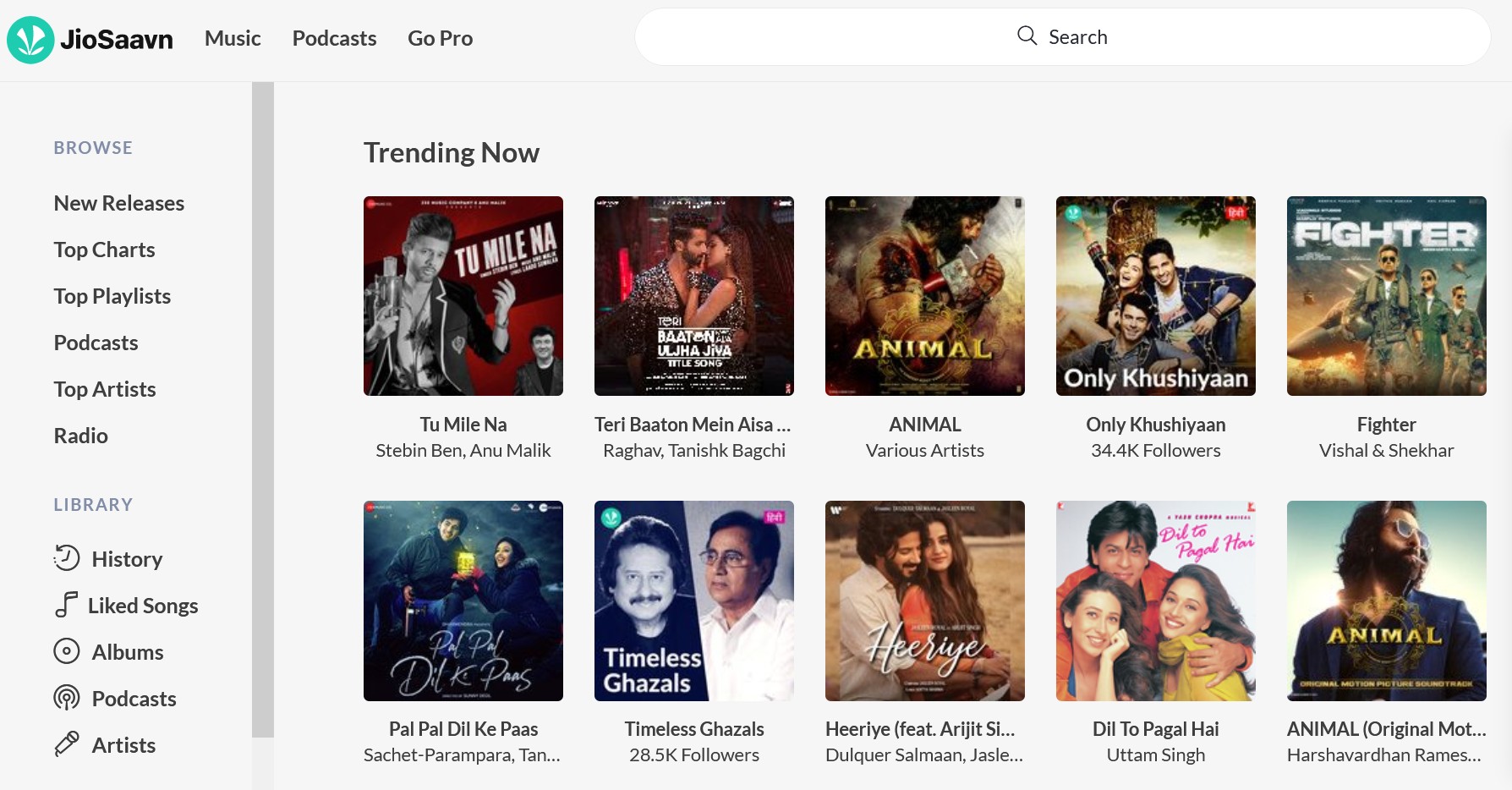Click the Liked Songs music note icon

point(66,605)
